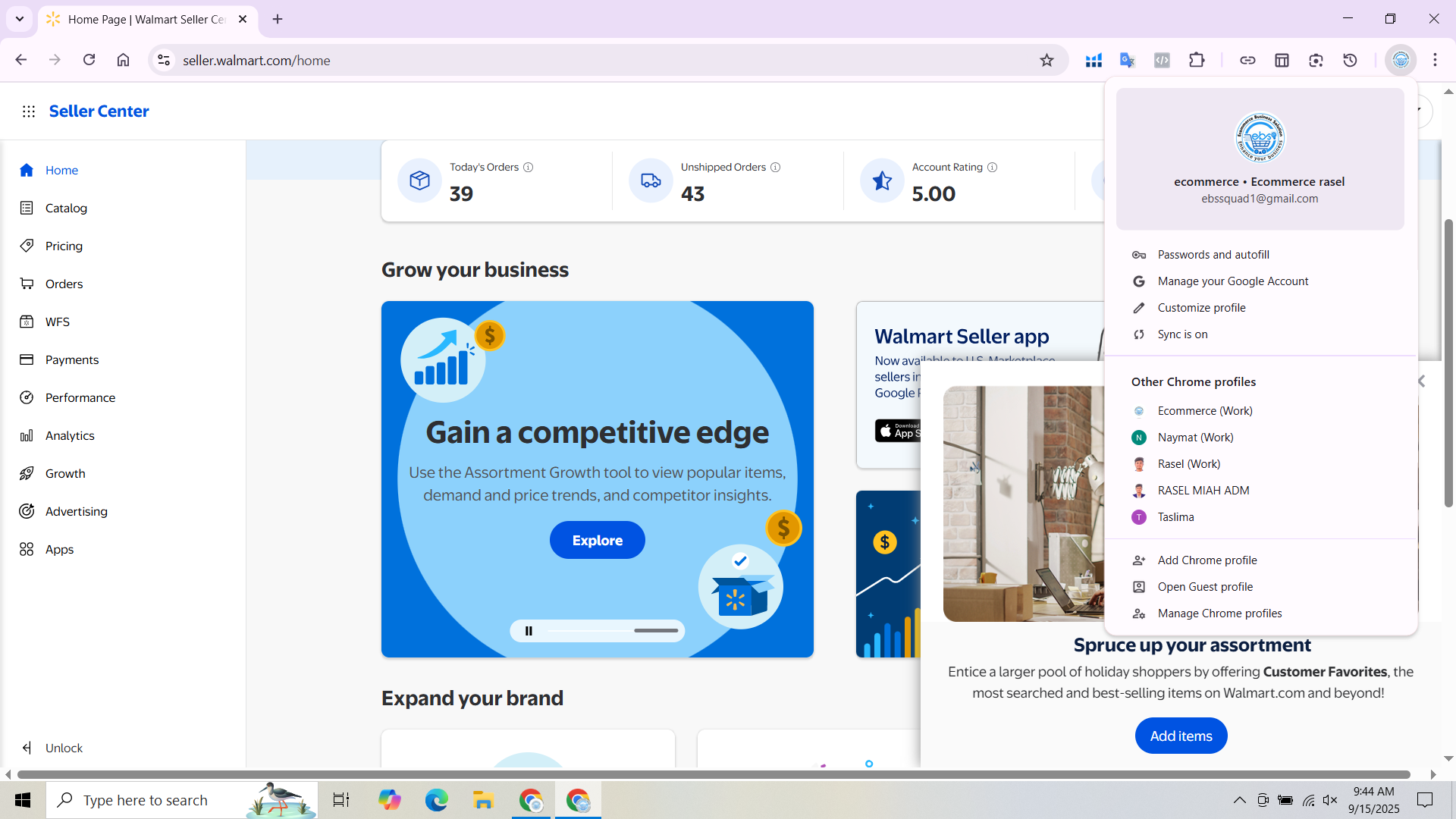This screenshot has width=1456, height=819.
Task: Open Copilot from the taskbar
Action: pos(390,800)
